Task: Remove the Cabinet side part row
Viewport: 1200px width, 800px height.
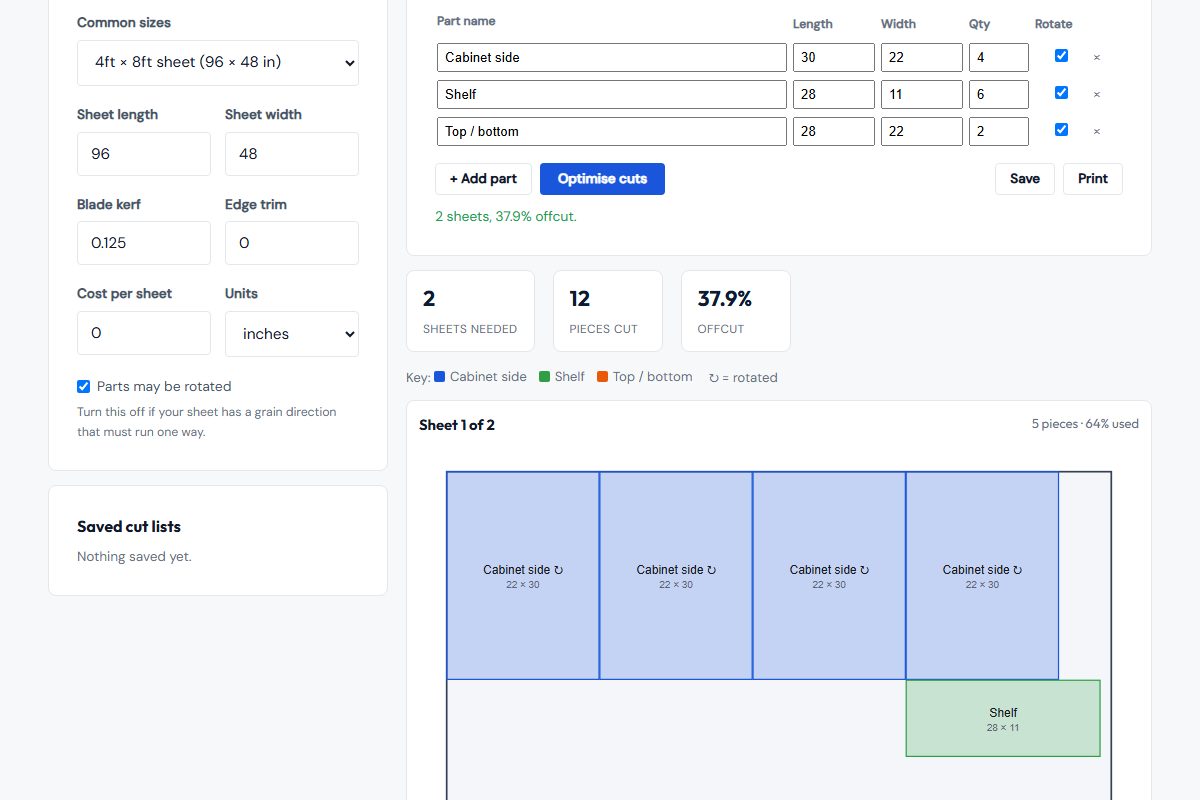Action: coord(1096,58)
